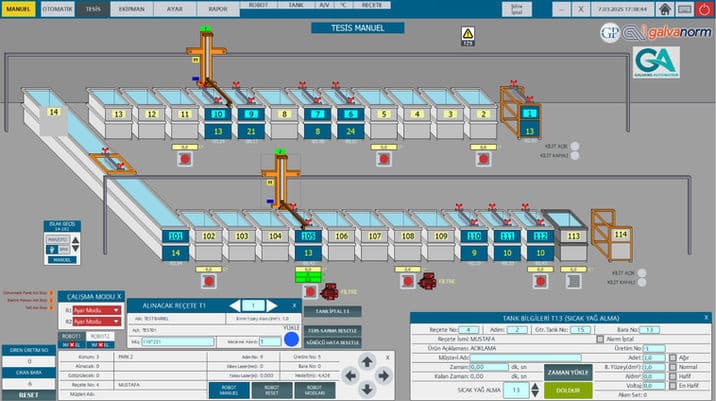Open the R1 Ayar Modu dropdown
The height and width of the screenshot is (401, 716).
95,310
